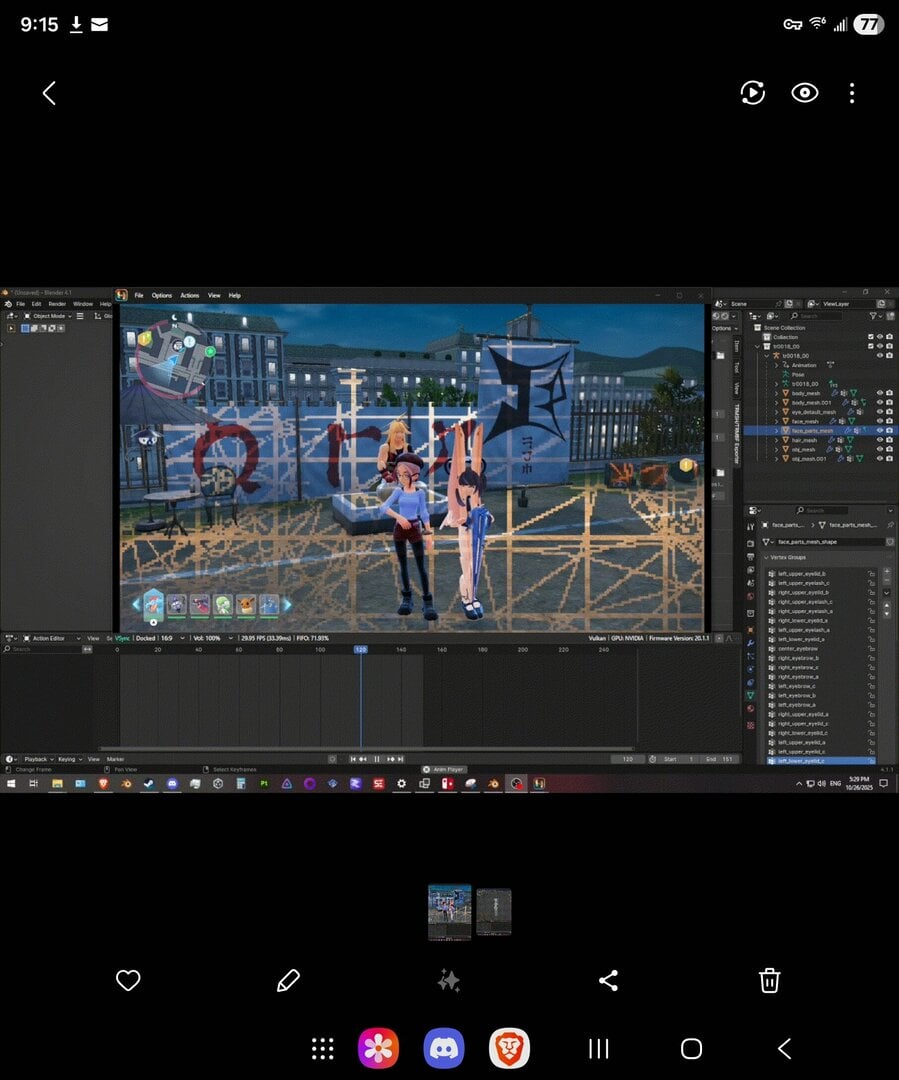Toggle the Collection exclude checkbox in outliner

click(871, 337)
